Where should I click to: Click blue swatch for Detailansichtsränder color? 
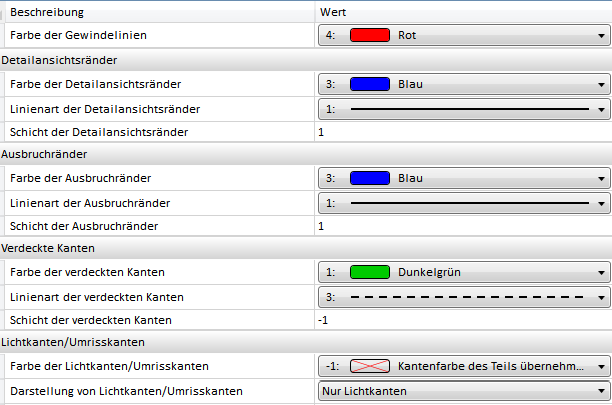pyautogui.click(x=368, y=84)
